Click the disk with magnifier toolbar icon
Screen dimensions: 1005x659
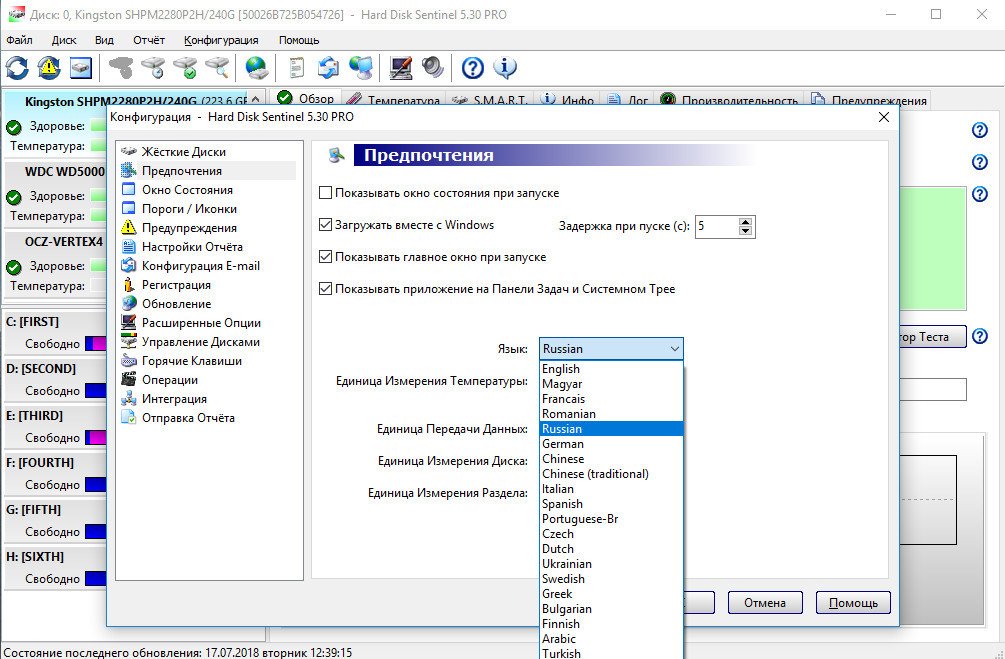tap(217, 67)
